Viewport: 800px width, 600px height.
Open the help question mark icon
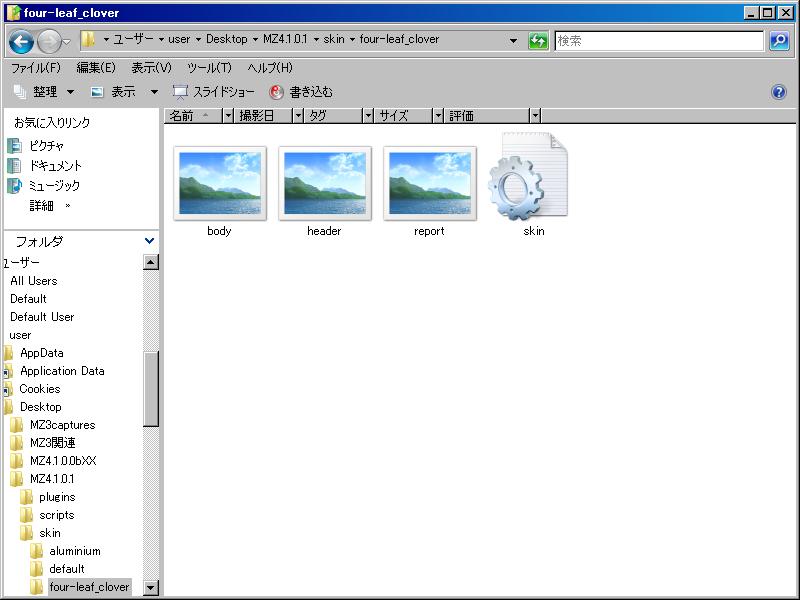pos(779,92)
